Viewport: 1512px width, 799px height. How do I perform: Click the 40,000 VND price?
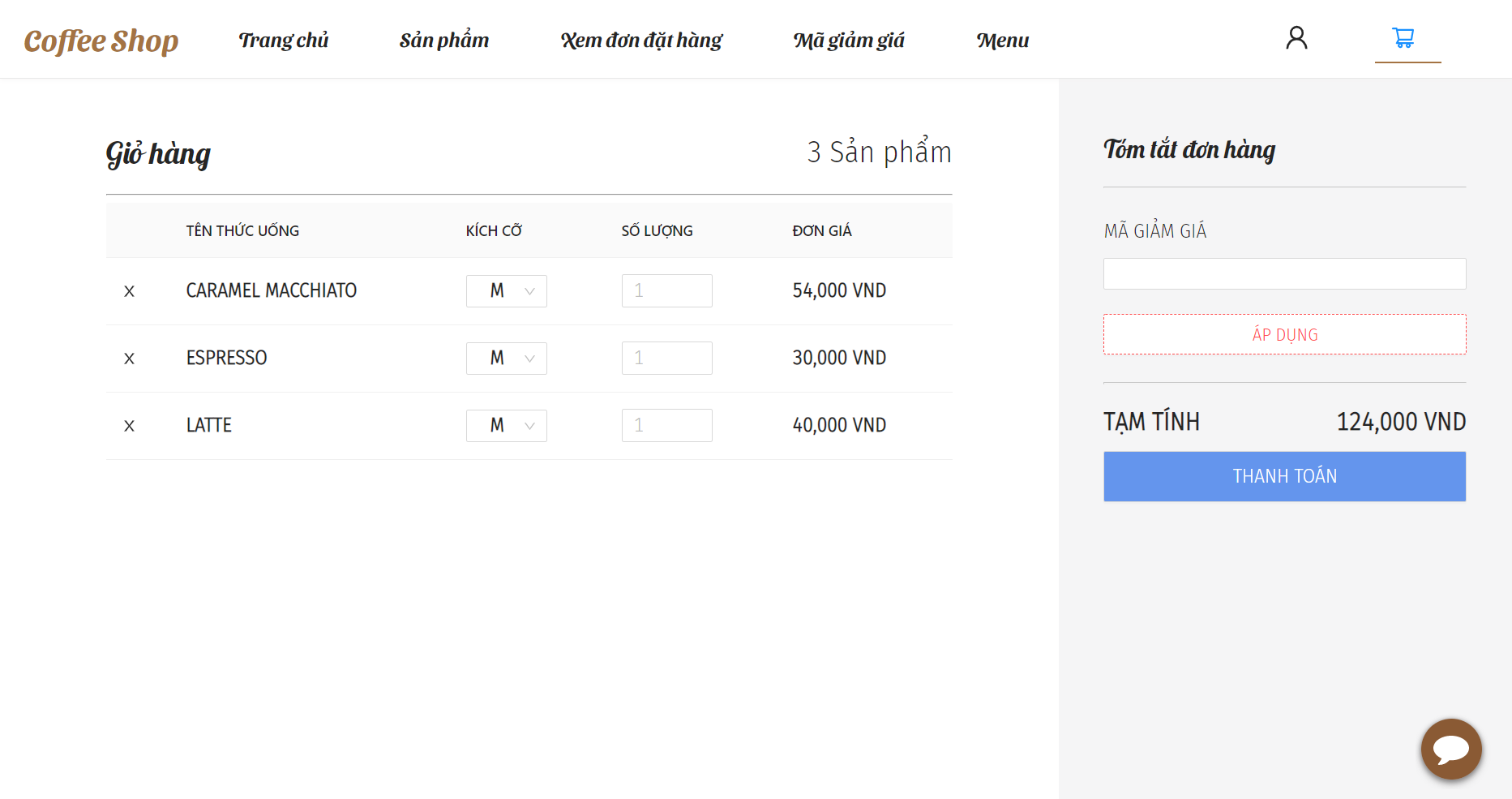839,425
